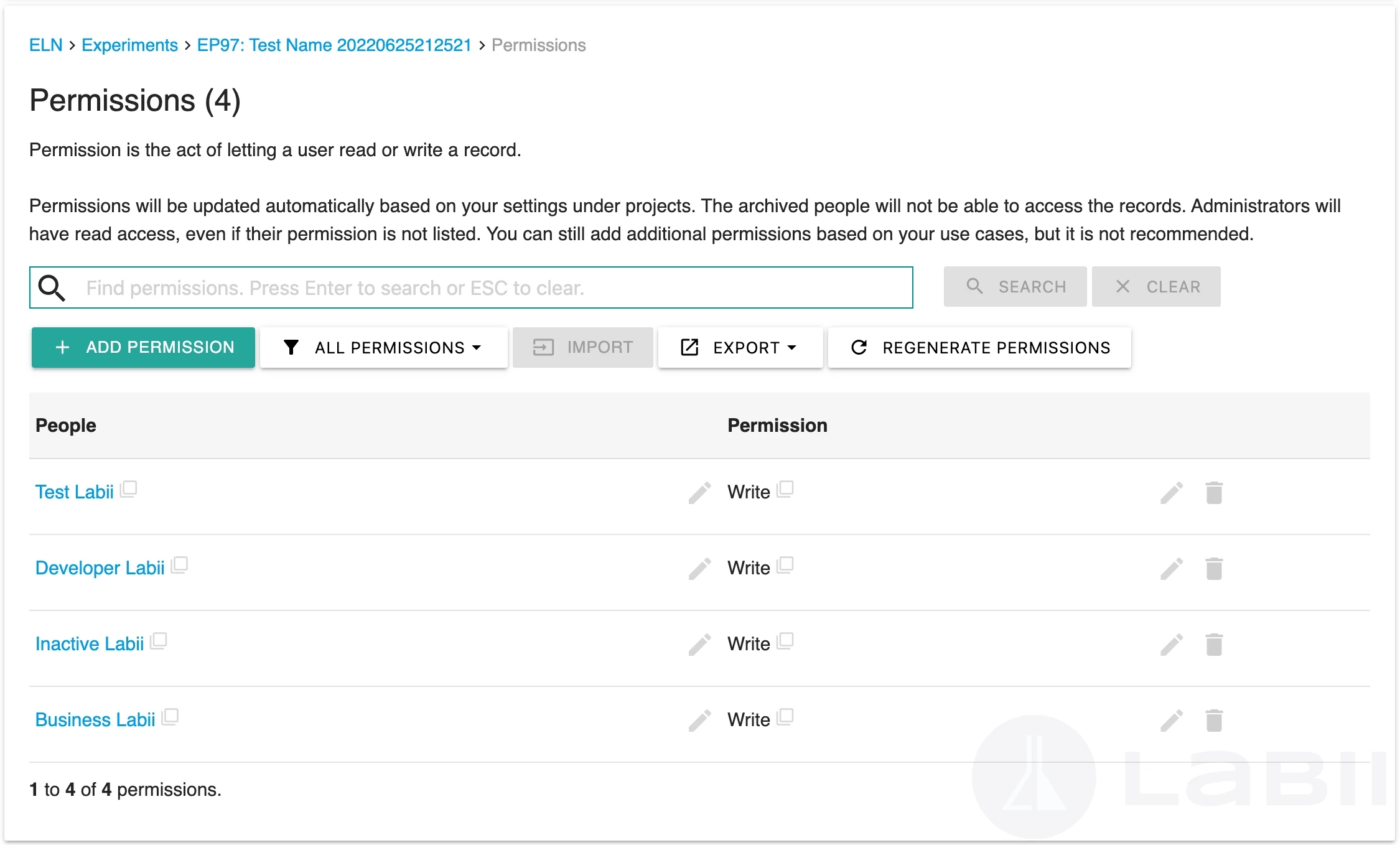Click the Add Permission button
The image size is (1400, 845).
point(143,347)
